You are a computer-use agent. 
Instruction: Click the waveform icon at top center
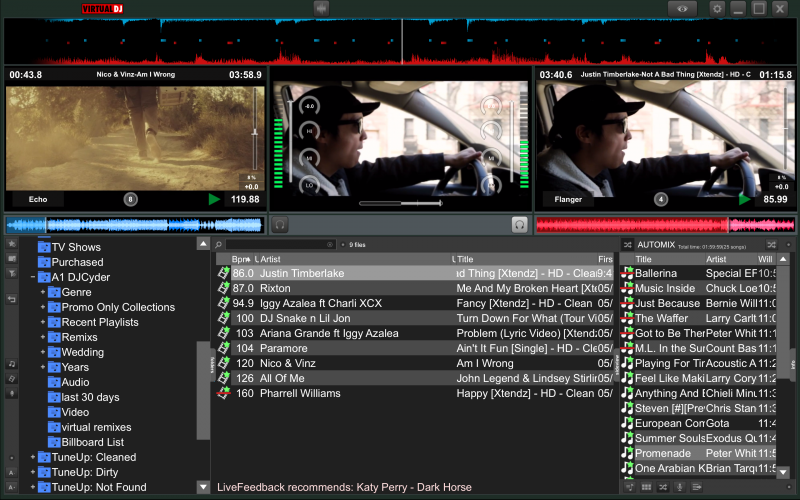[x=321, y=9]
